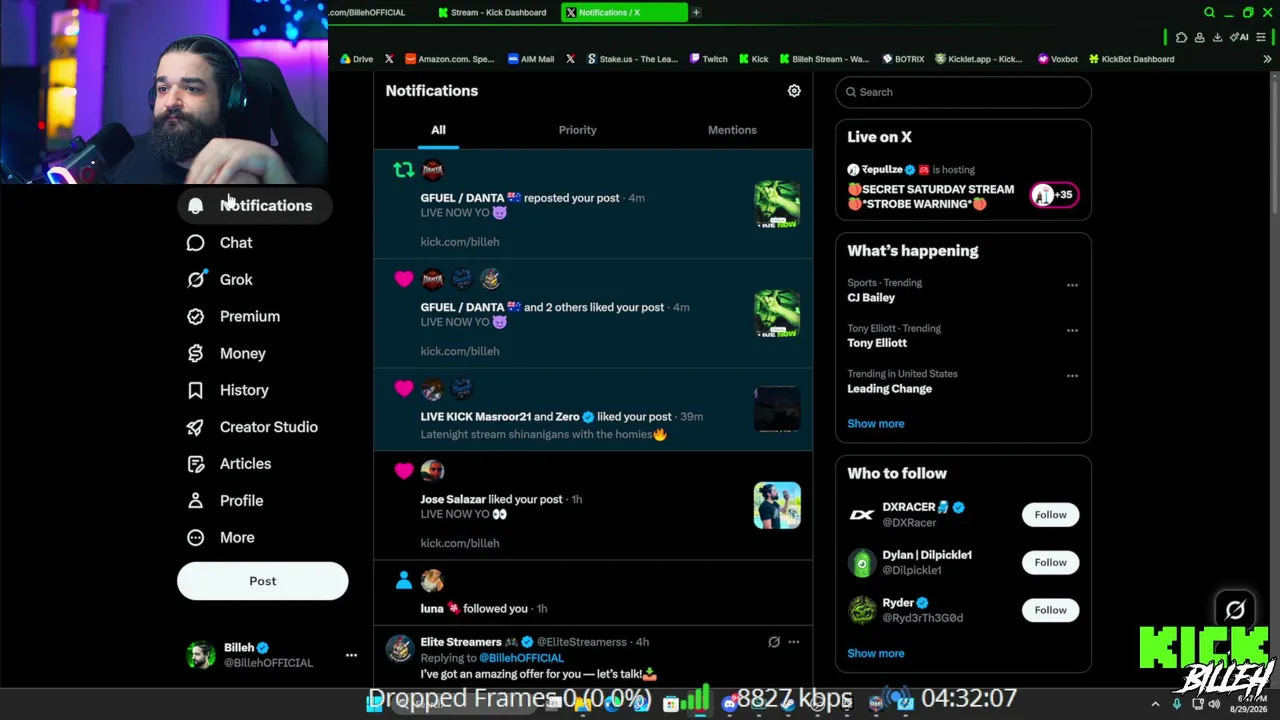Viewport: 1280px width, 720px height.
Task: Open the BOTRIX bookmark
Action: tap(902, 59)
